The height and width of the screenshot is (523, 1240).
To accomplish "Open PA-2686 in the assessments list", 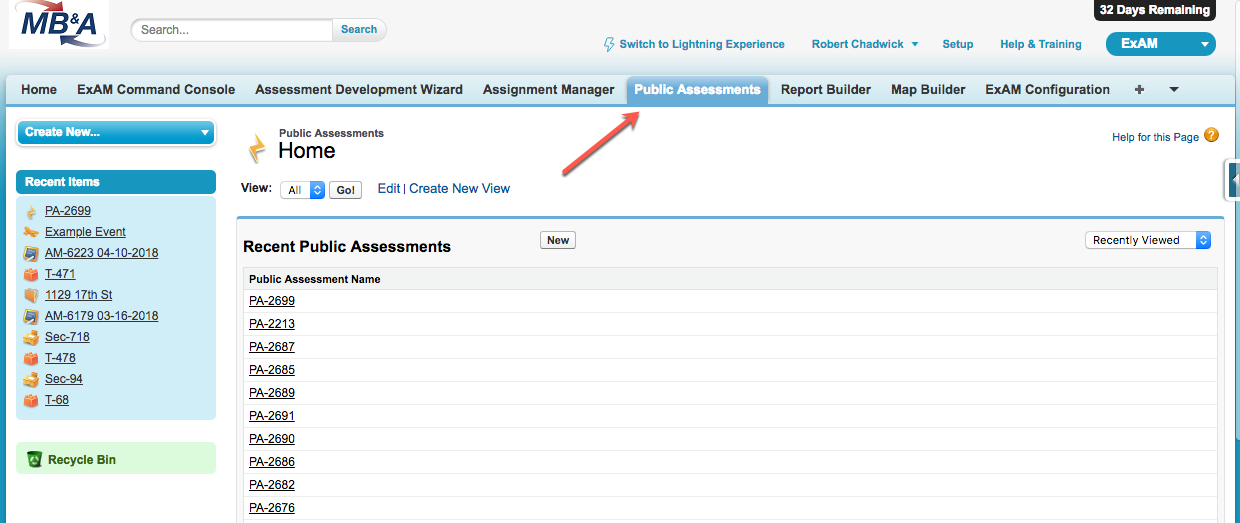I will [x=272, y=462].
